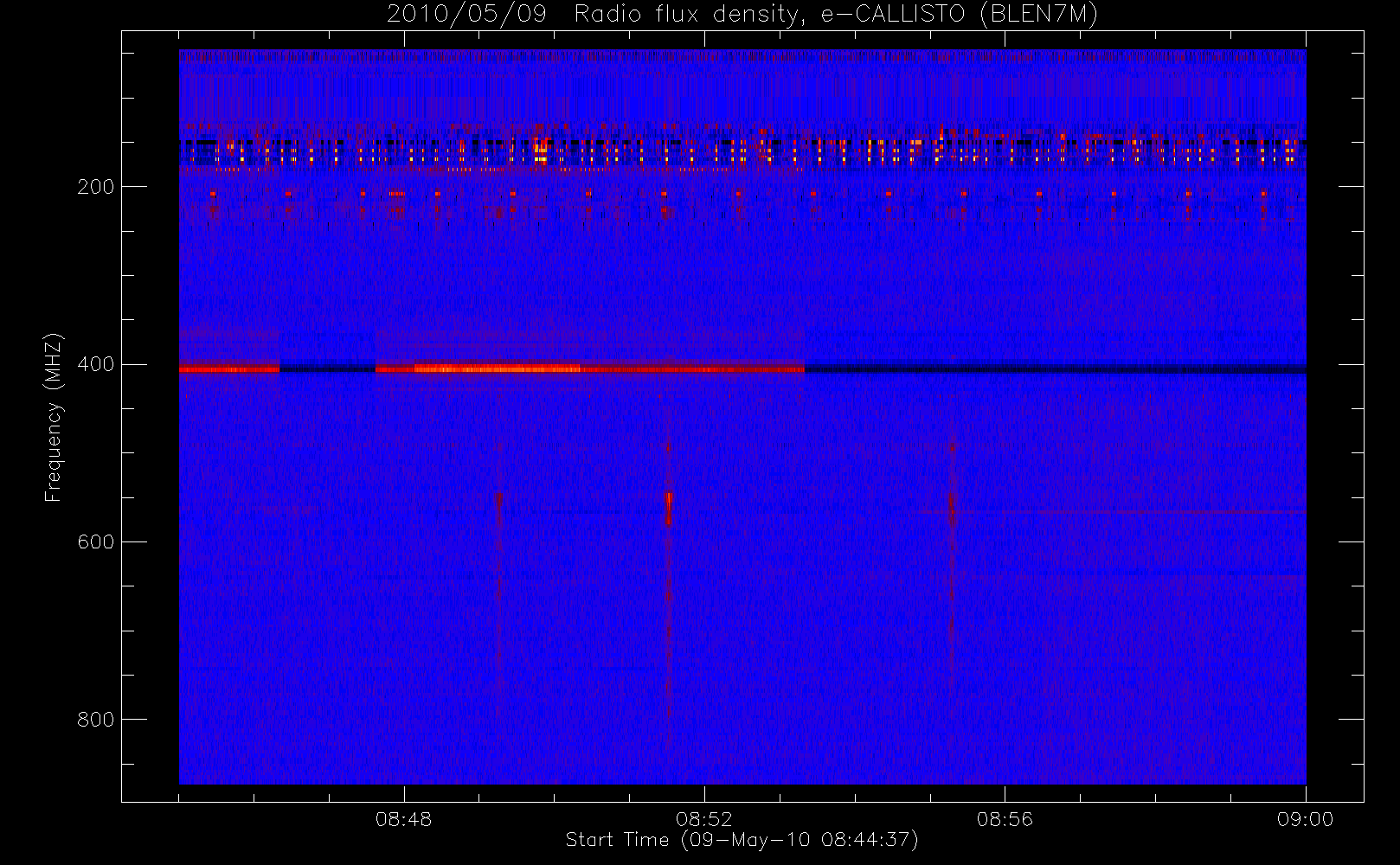Image resolution: width=1400 pixels, height=865 pixels.
Task: Click the 200 frequency tick label
Action: pos(95,187)
